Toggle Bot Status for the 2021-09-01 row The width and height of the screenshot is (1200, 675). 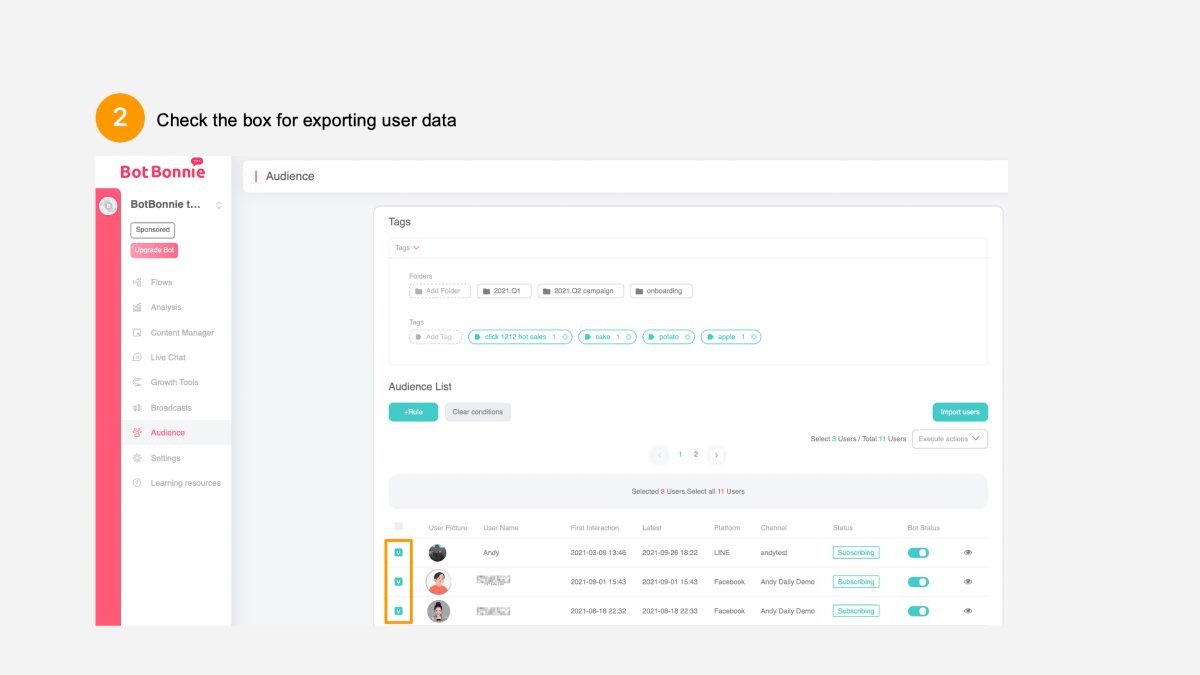tap(918, 581)
